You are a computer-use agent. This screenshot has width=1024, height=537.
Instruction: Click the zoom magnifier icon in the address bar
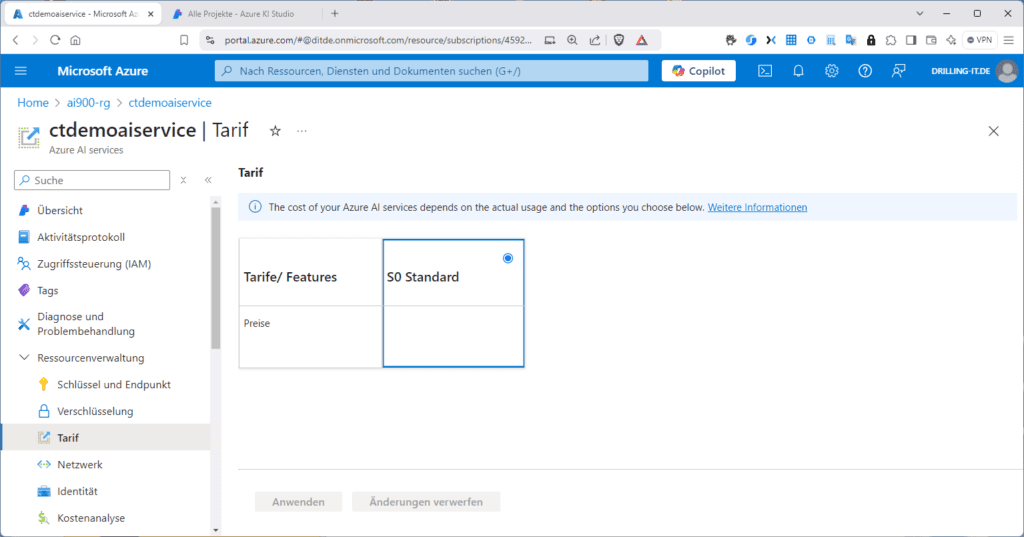pyautogui.click(x=572, y=40)
